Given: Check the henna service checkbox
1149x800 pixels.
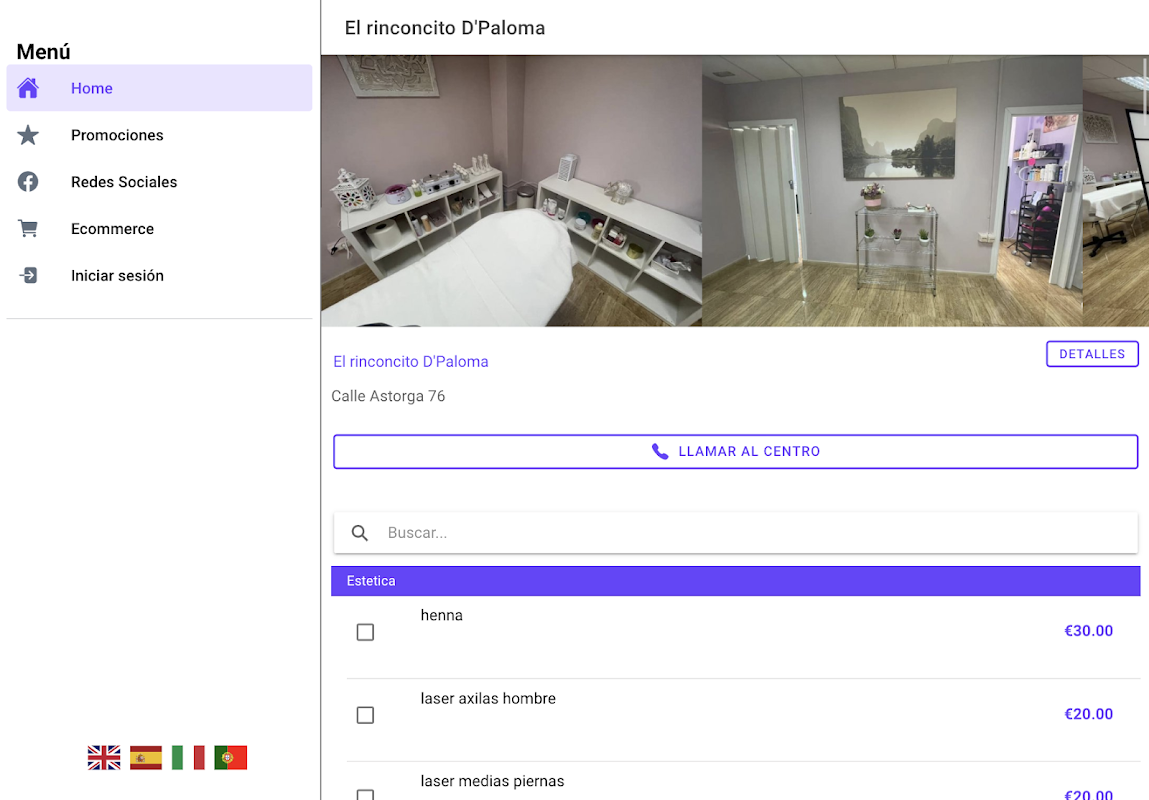Looking at the screenshot, I should click(x=365, y=632).
